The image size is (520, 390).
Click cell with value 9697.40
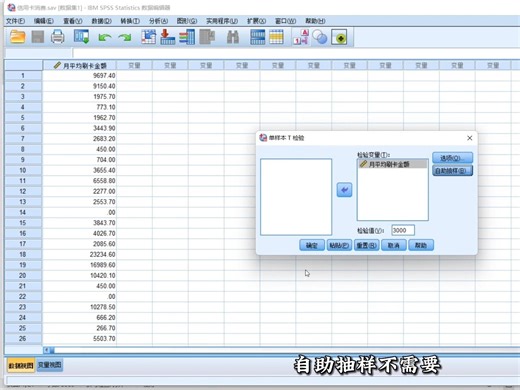click(x=80, y=76)
